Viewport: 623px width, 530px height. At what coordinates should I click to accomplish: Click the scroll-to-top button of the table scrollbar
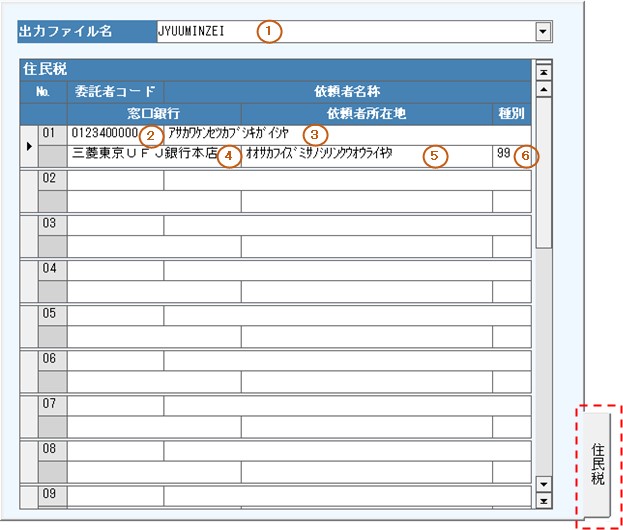pyautogui.click(x=544, y=71)
